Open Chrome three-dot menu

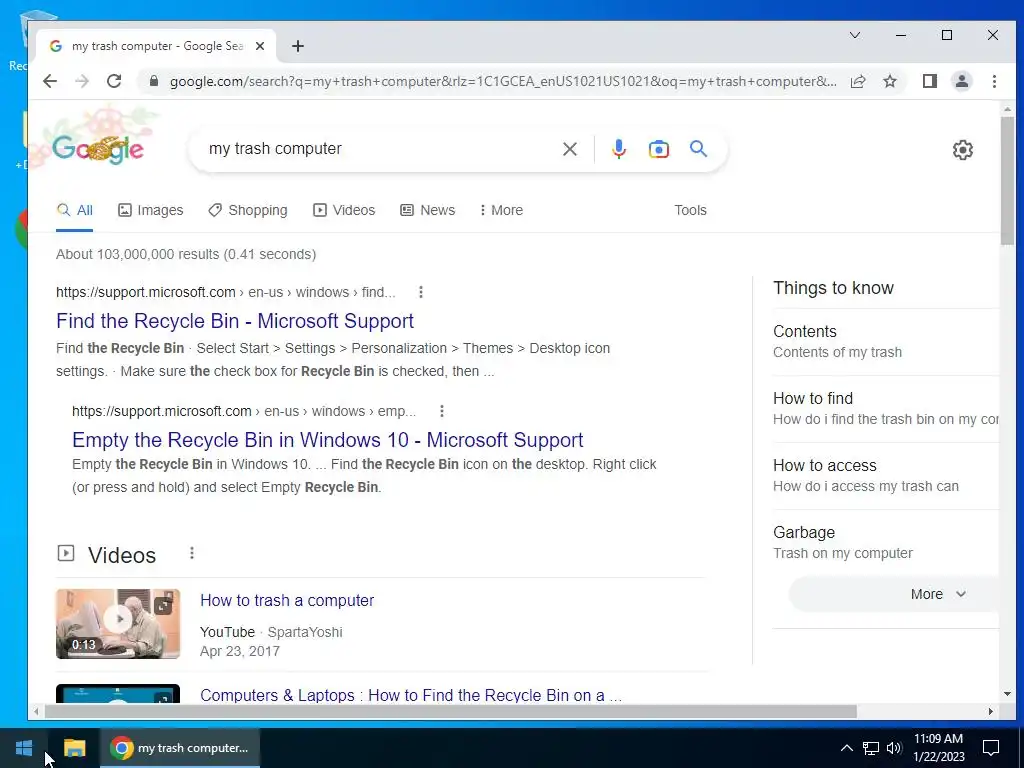tap(994, 81)
